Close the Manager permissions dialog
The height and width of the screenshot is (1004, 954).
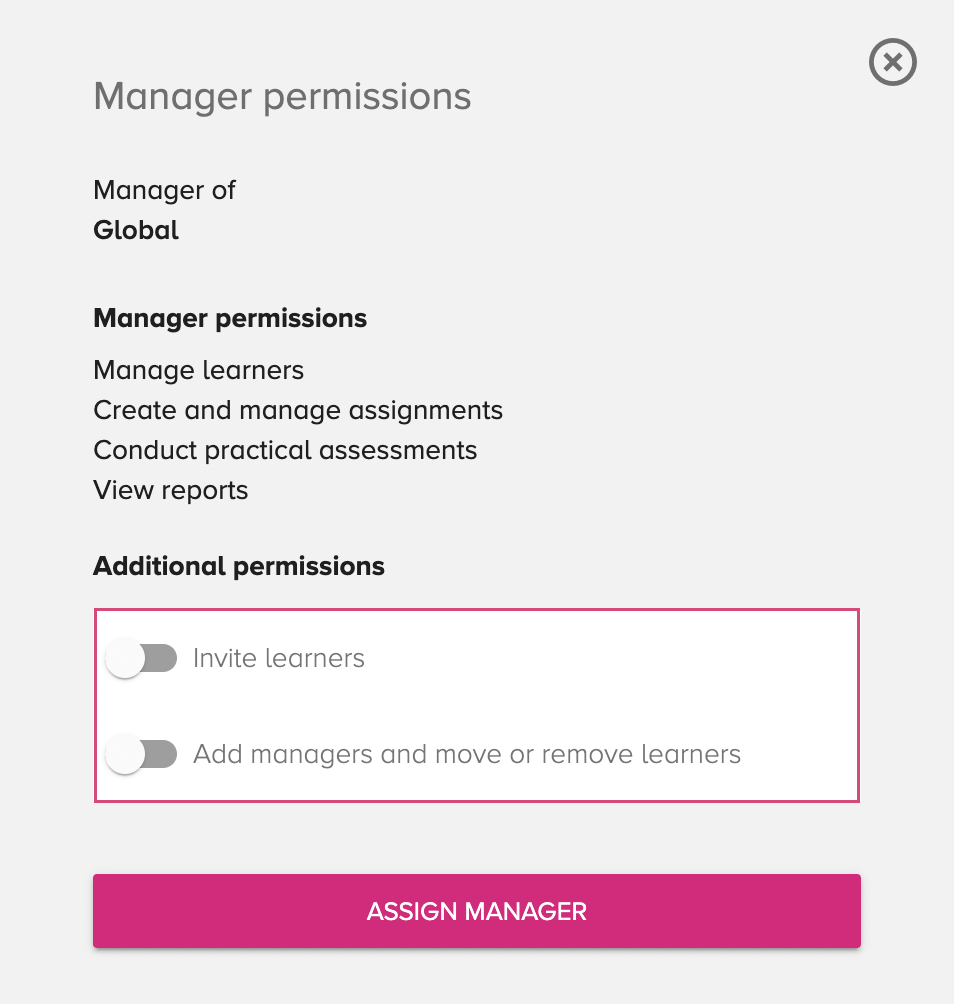(x=893, y=62)
